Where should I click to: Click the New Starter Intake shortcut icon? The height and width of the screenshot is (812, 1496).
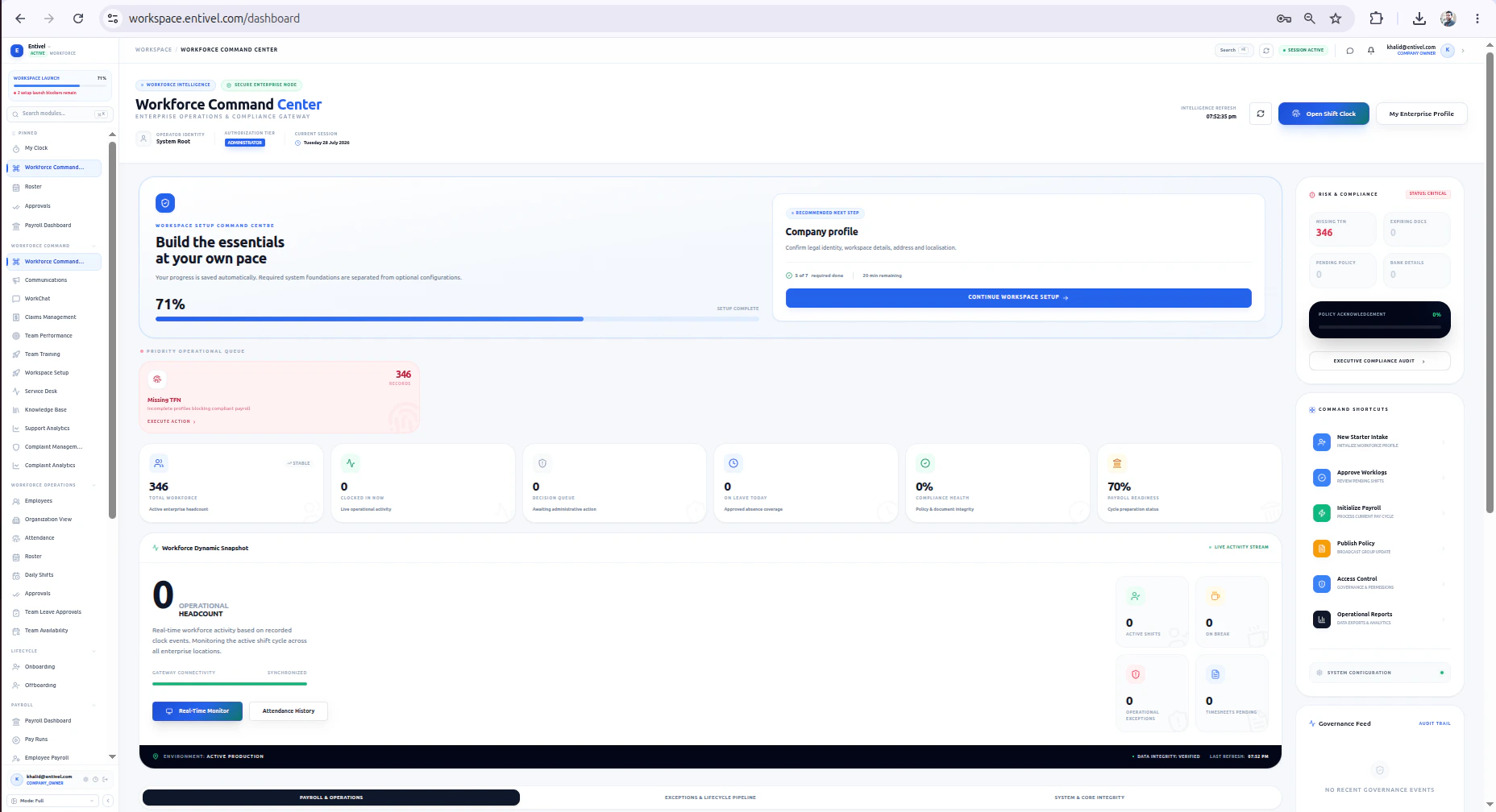click(1322, 441)
